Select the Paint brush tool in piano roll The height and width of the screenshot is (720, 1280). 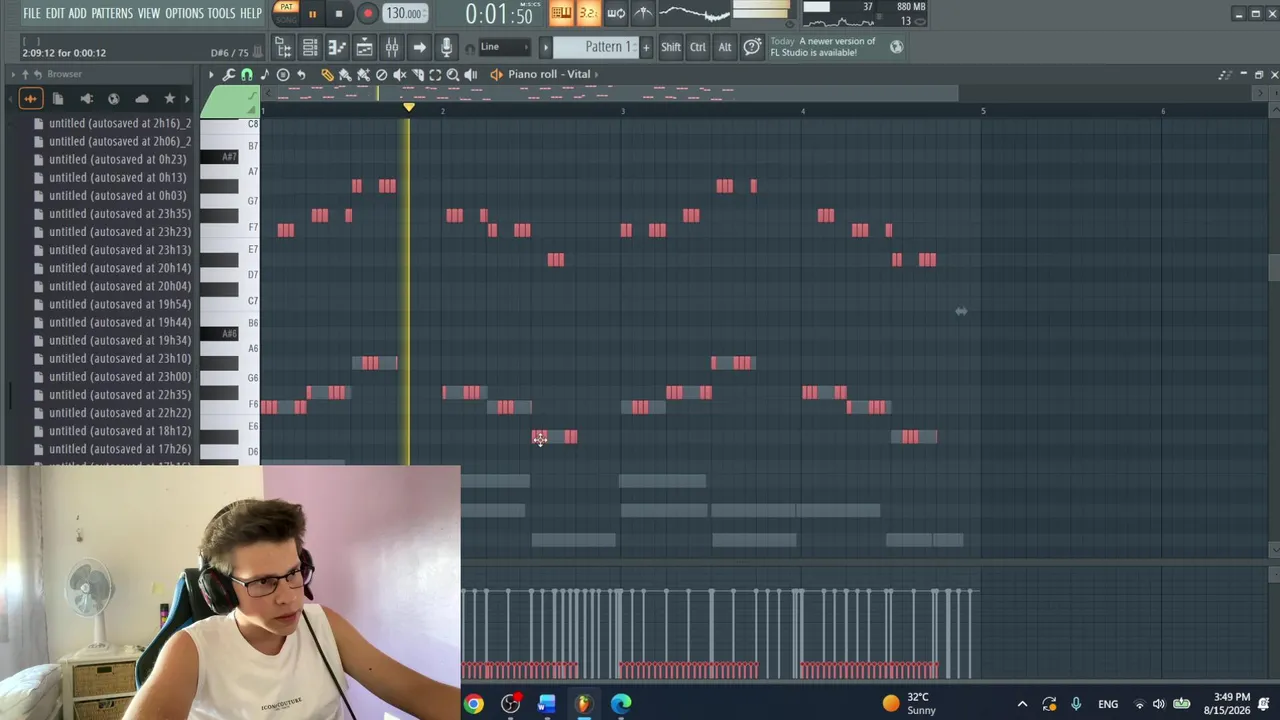coord(345,74)
